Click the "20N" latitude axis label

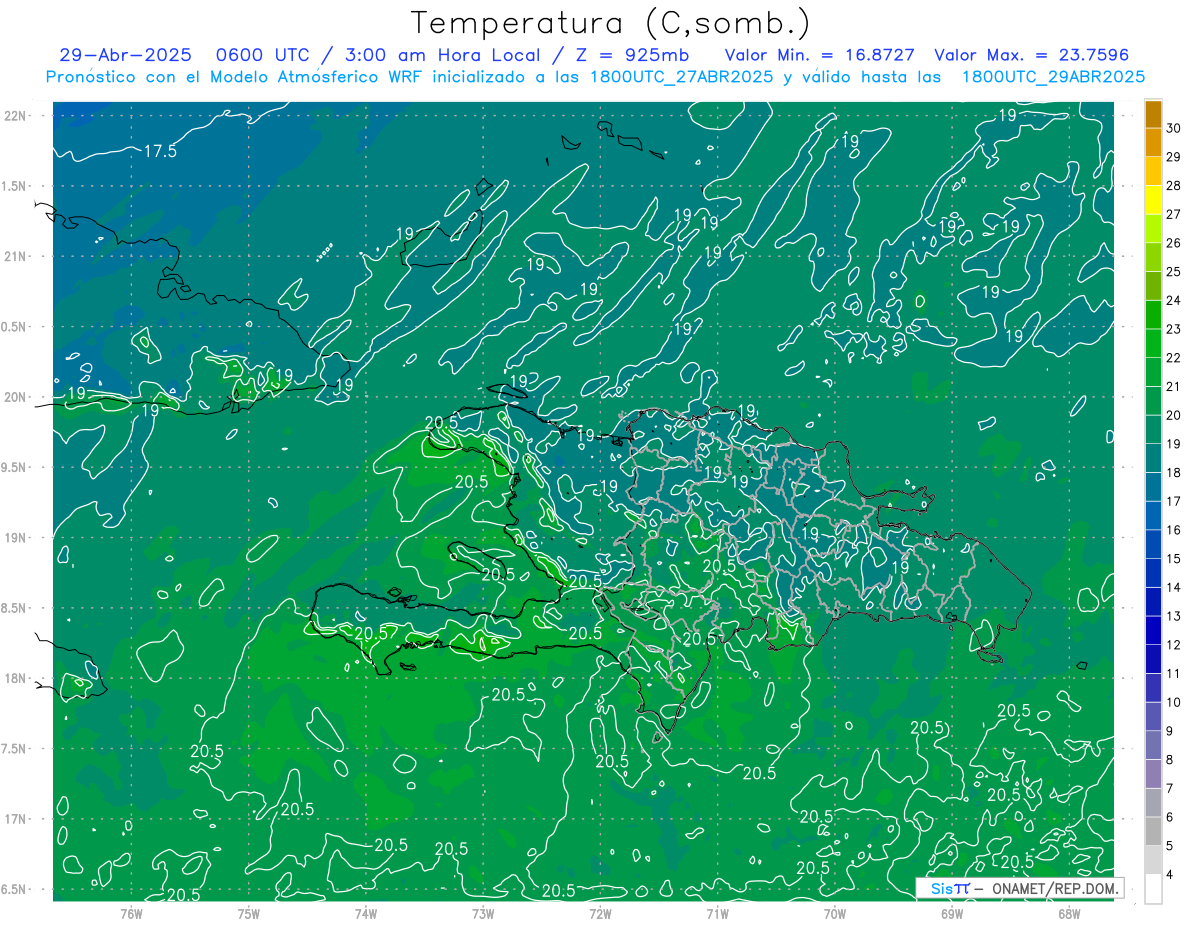pos(17,397)
